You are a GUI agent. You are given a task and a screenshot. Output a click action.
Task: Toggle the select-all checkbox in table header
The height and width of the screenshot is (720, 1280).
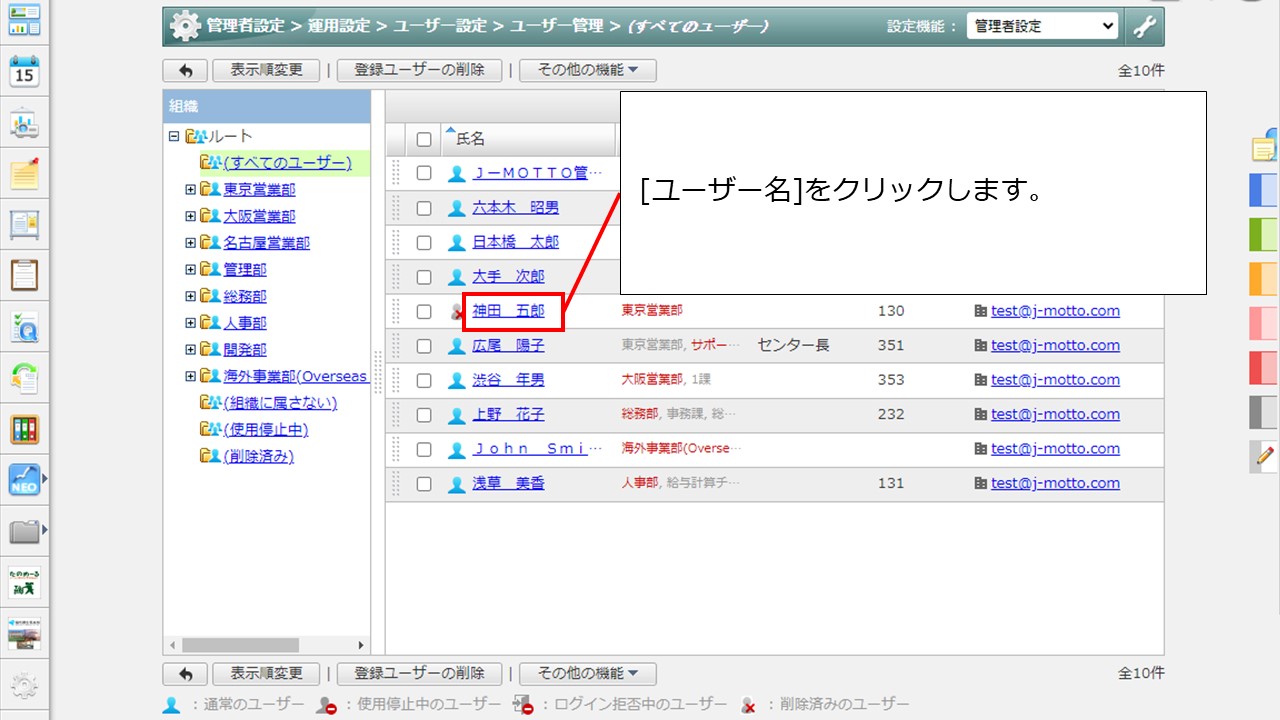point(424,140)
